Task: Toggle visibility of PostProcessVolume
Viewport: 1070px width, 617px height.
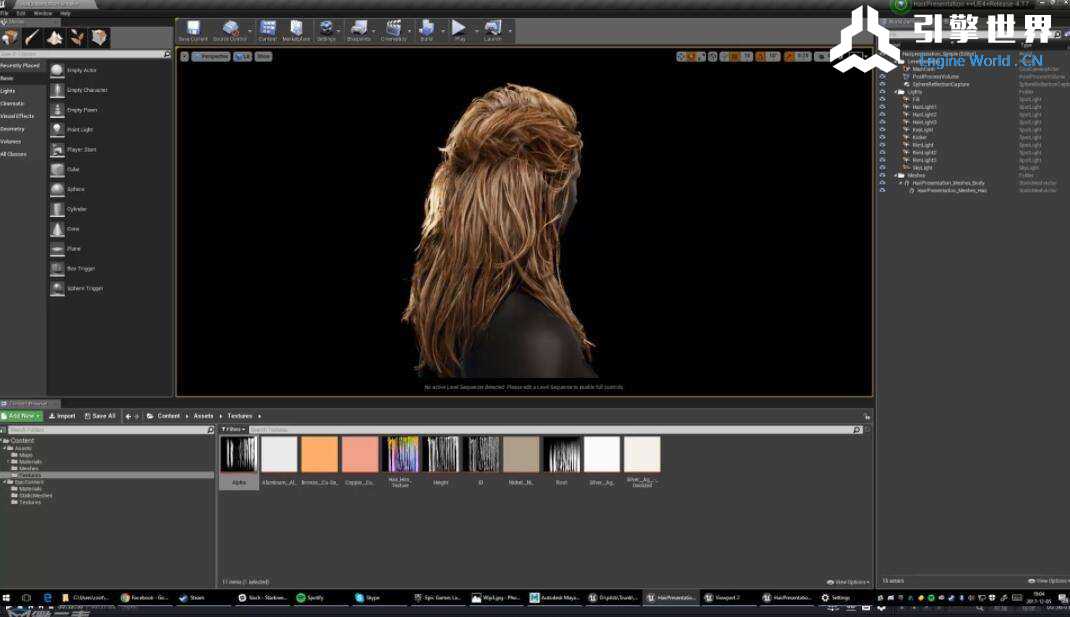Action: click(882, 76)
